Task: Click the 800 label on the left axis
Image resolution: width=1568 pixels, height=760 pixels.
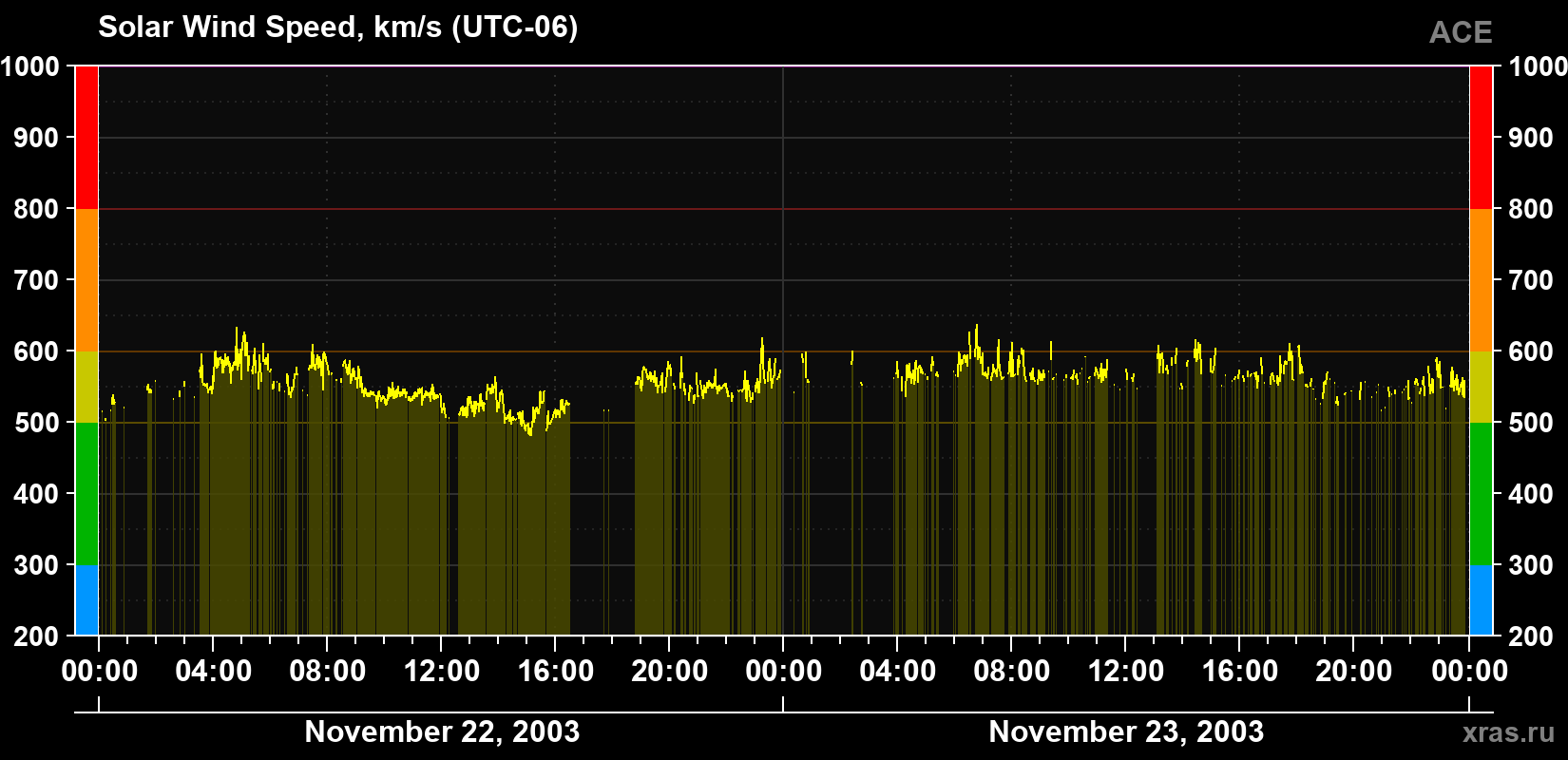Action: pos(36,209)
